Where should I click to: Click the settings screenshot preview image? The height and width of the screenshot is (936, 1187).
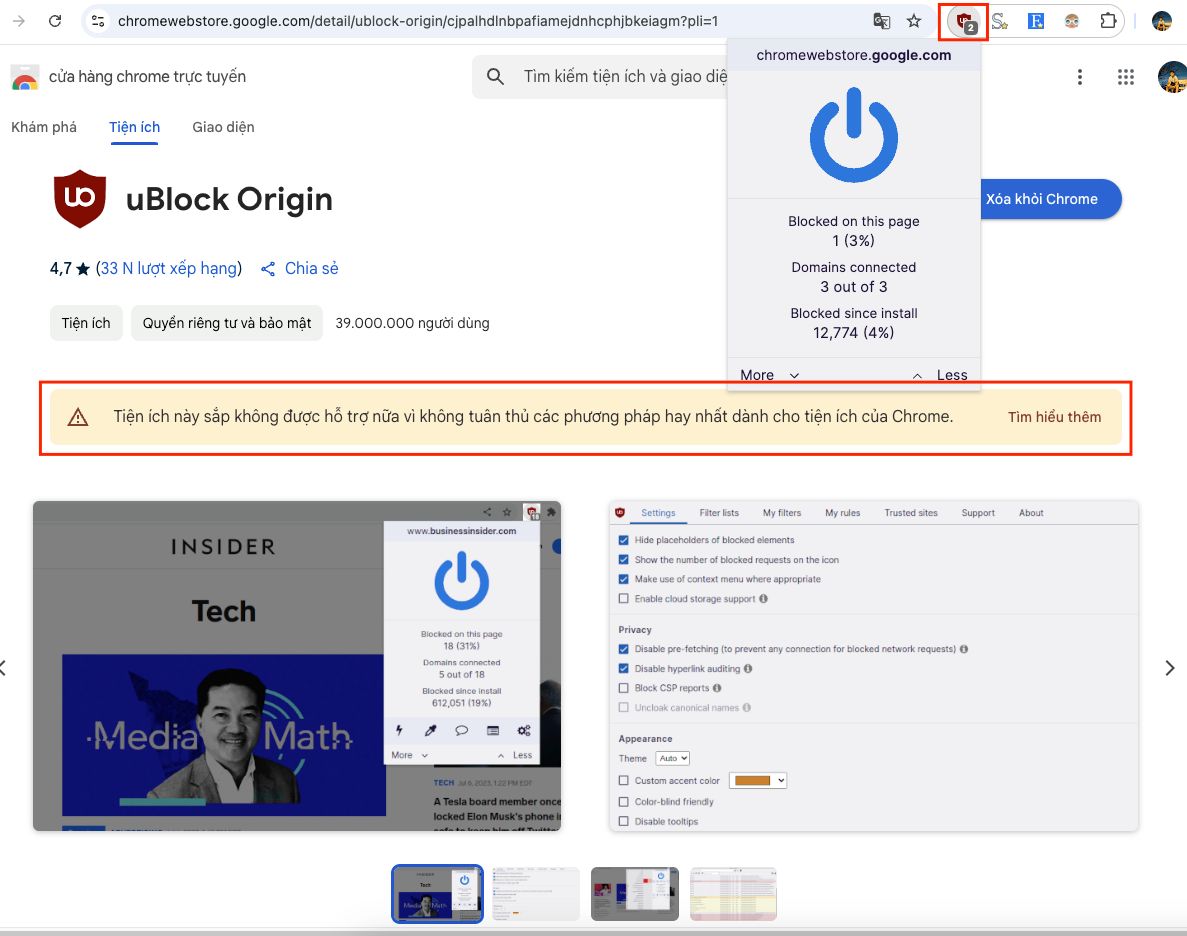click(x=874, y=666)
